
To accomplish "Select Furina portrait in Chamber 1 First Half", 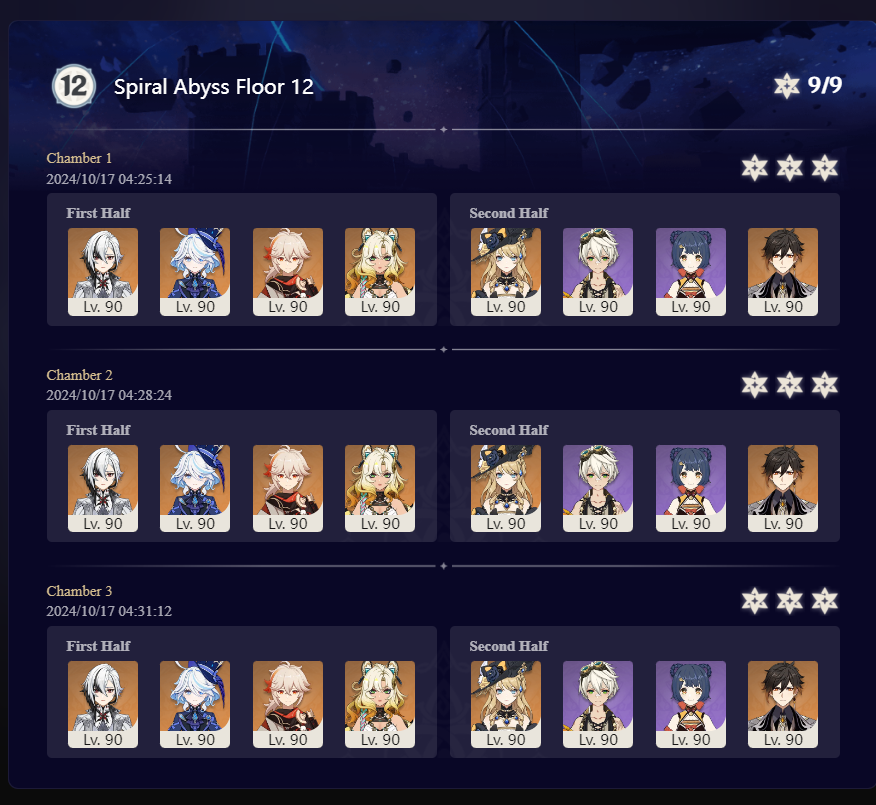I will 195,271.
